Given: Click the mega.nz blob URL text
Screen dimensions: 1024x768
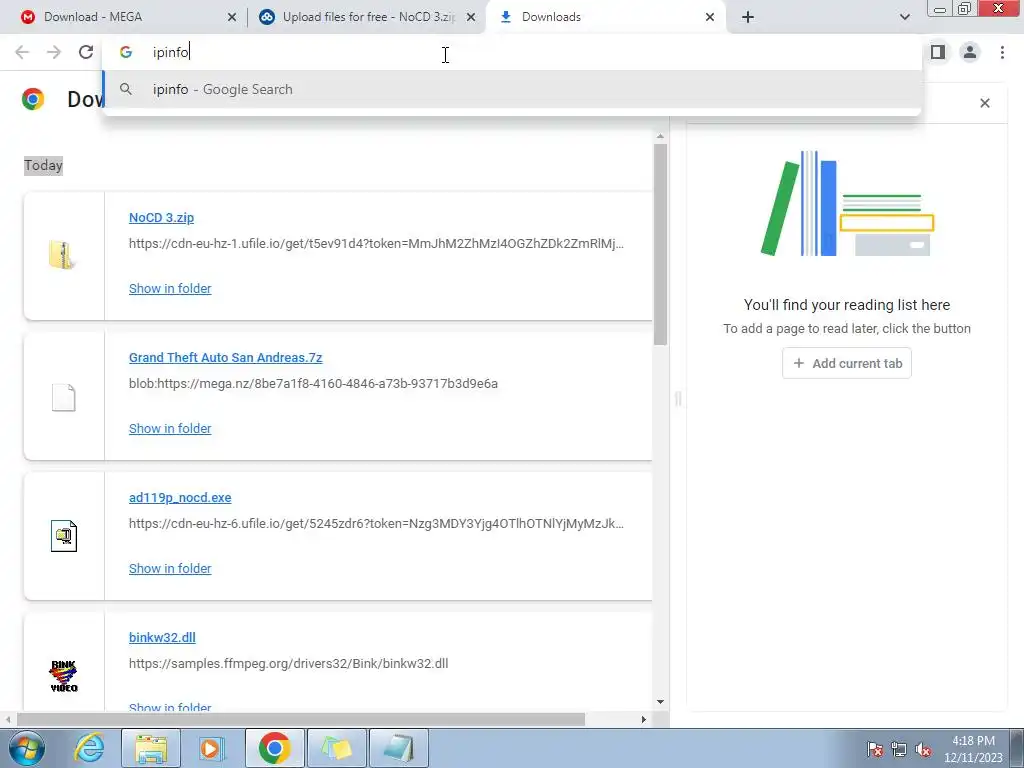Looking at the screenshot, I should 313,383.
